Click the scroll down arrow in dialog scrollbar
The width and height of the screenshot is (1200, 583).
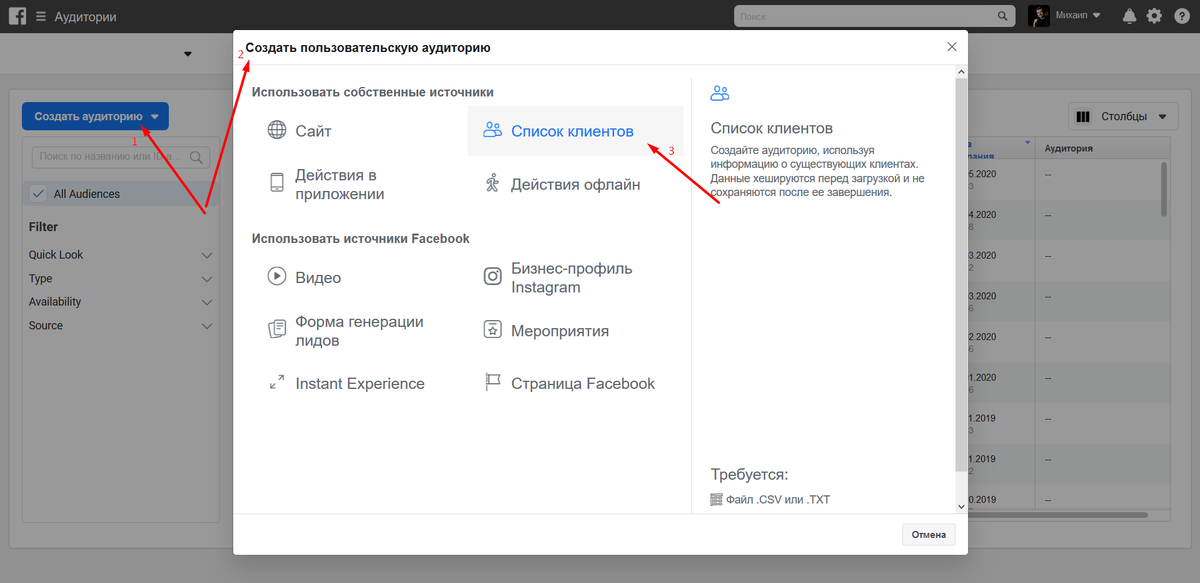tap(962, 508)
